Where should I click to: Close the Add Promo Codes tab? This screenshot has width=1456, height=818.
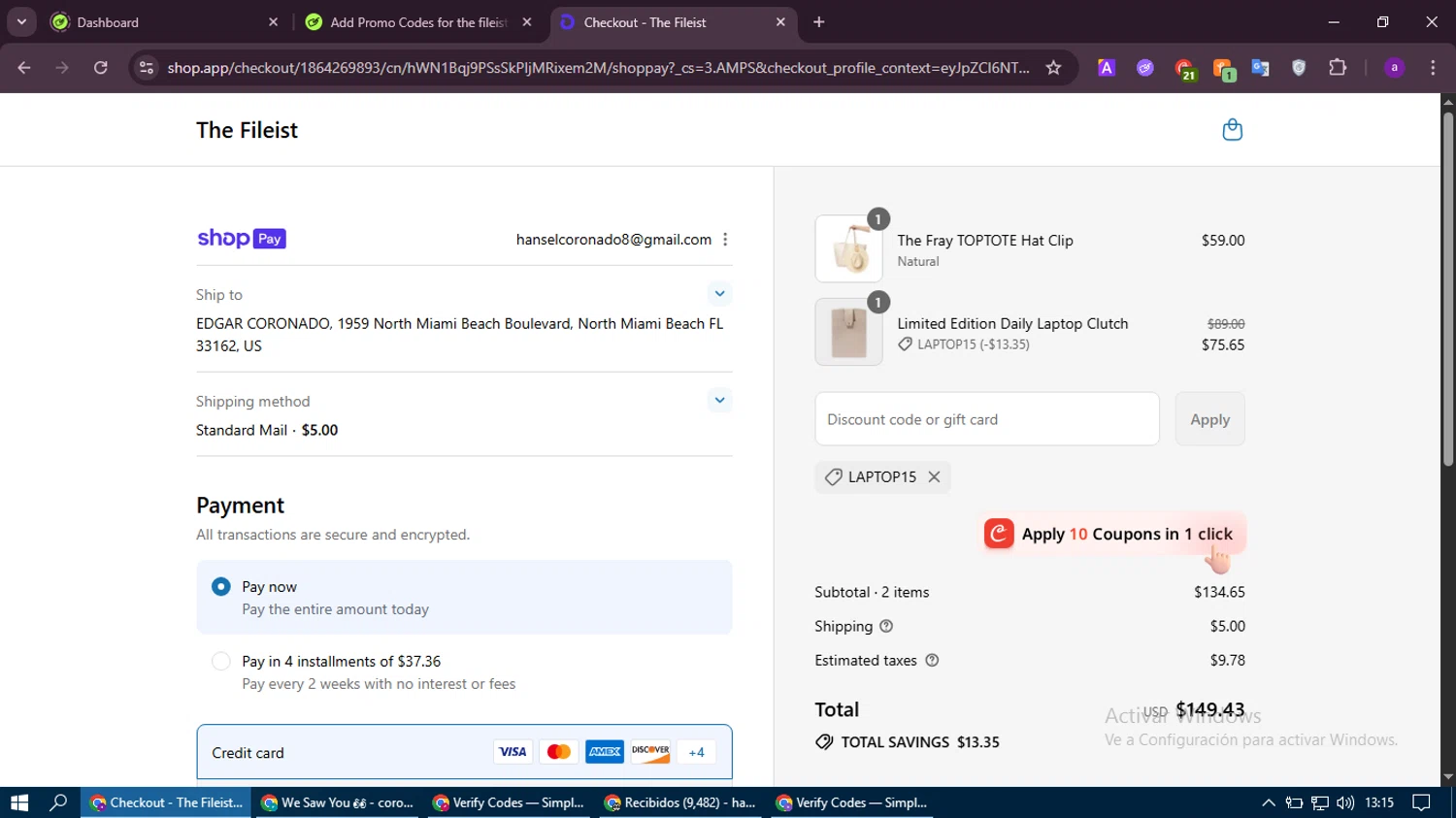pyautogui.click(x=527, y=22)
